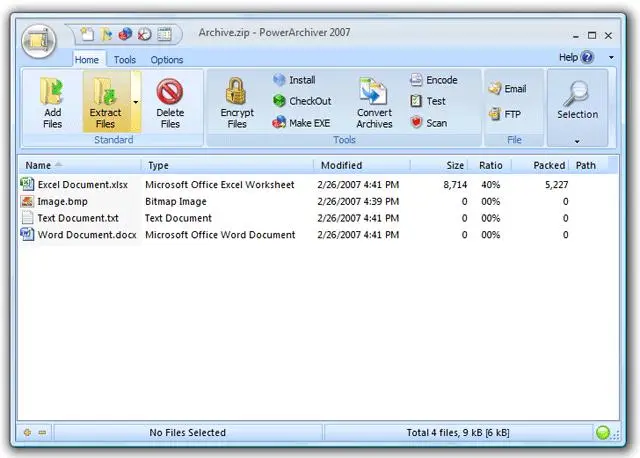Send archive via Email button
This screenshot has height=458, width=640.
click(507, 89)
